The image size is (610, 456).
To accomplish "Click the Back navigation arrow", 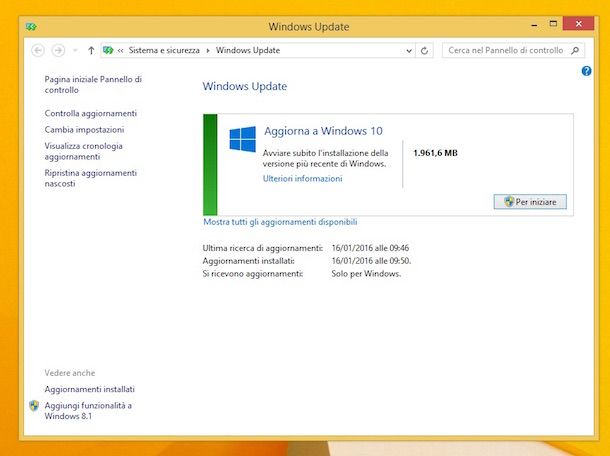I will coord(38,51).
